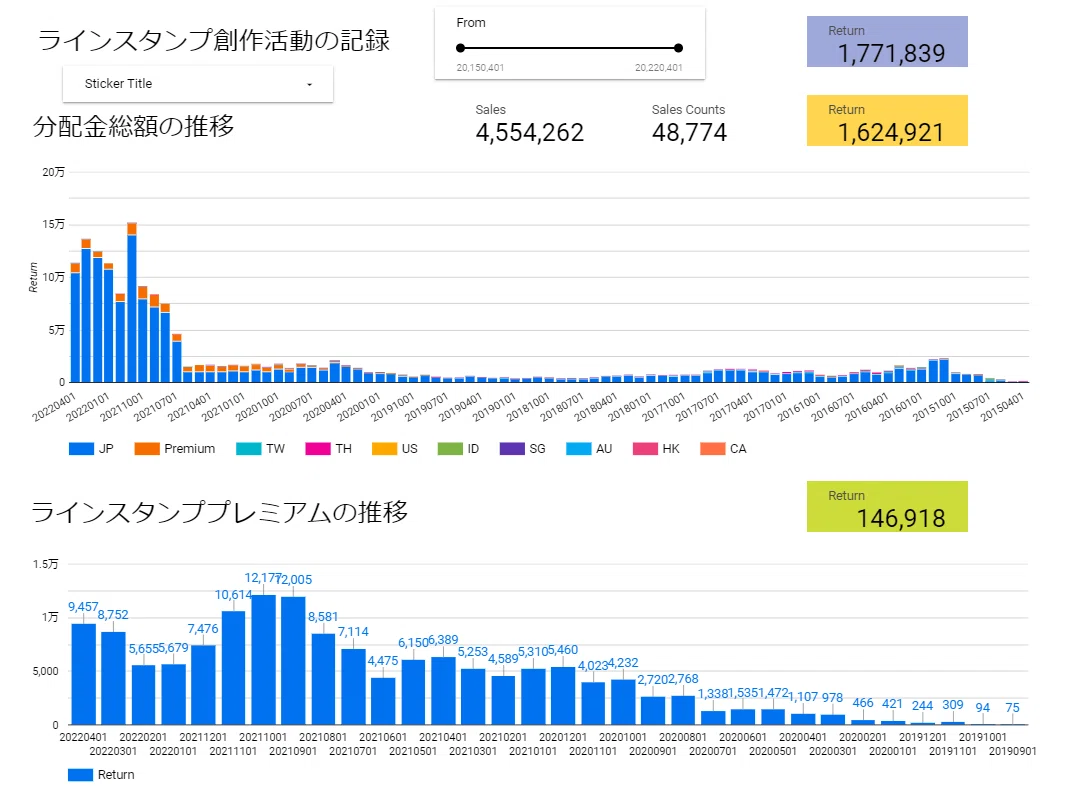Click the bar labeled 12,005
This screenshot has width=1074, height=786.
(293, 661)
